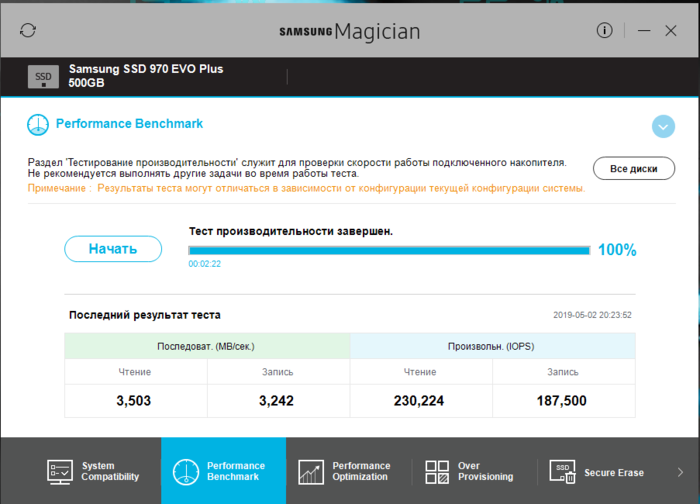Viewport: 700px width, 504px height.
Task: Open the Secure Erase tab
Action: coord(598,471)
